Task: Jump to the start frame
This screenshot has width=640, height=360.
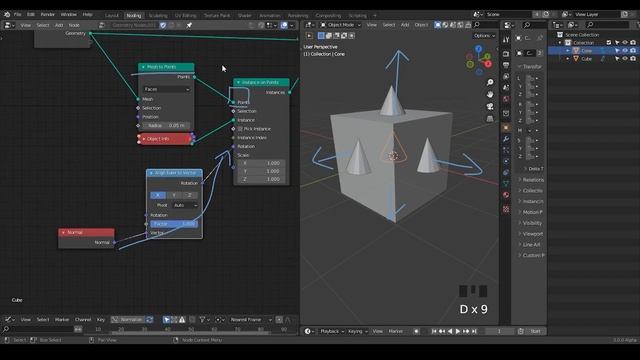Action: 434,331
